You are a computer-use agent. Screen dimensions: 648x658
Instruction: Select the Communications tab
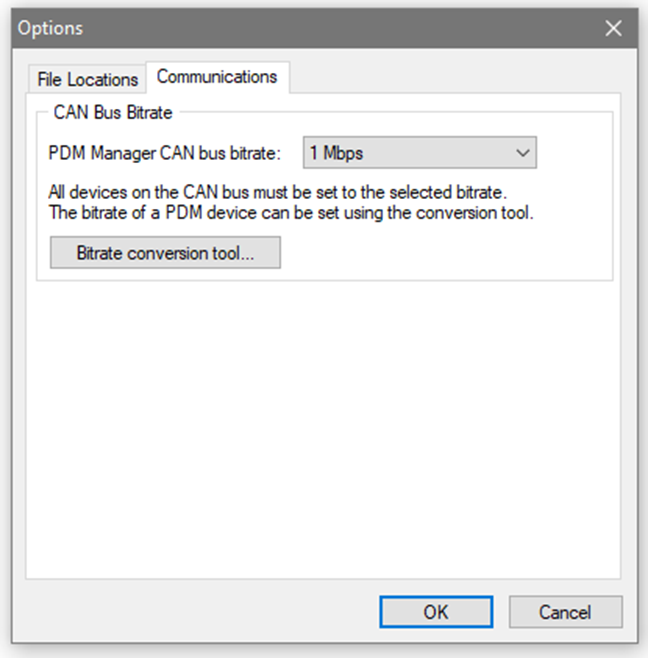[217, 77]
